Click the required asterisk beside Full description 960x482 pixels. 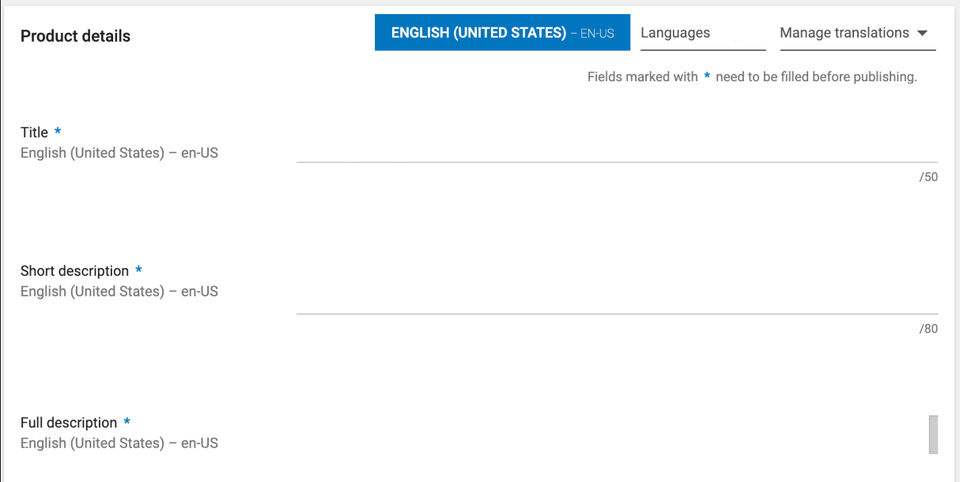pos(127,423)
